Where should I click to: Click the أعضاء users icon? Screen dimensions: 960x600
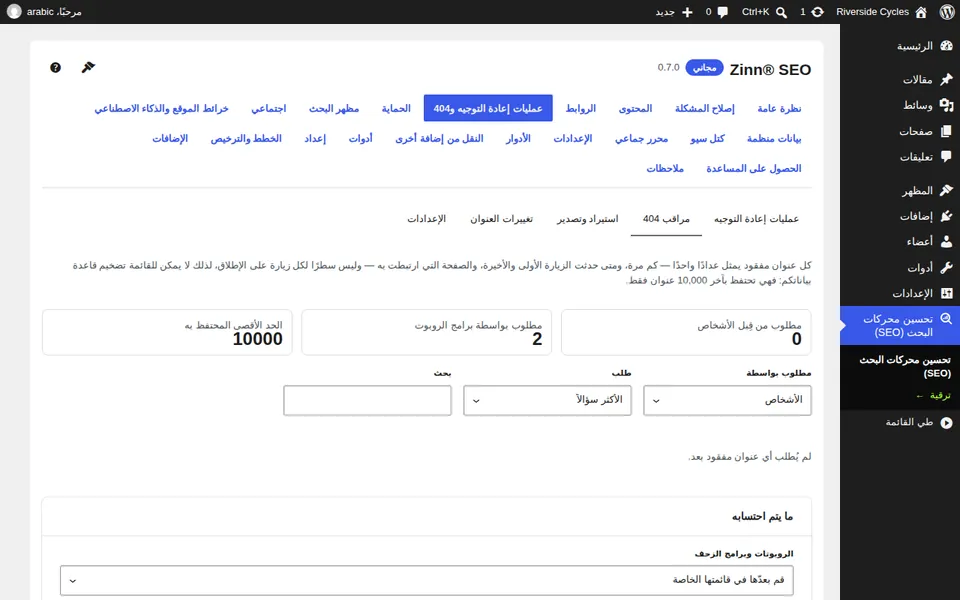click(x=947, y=242)
